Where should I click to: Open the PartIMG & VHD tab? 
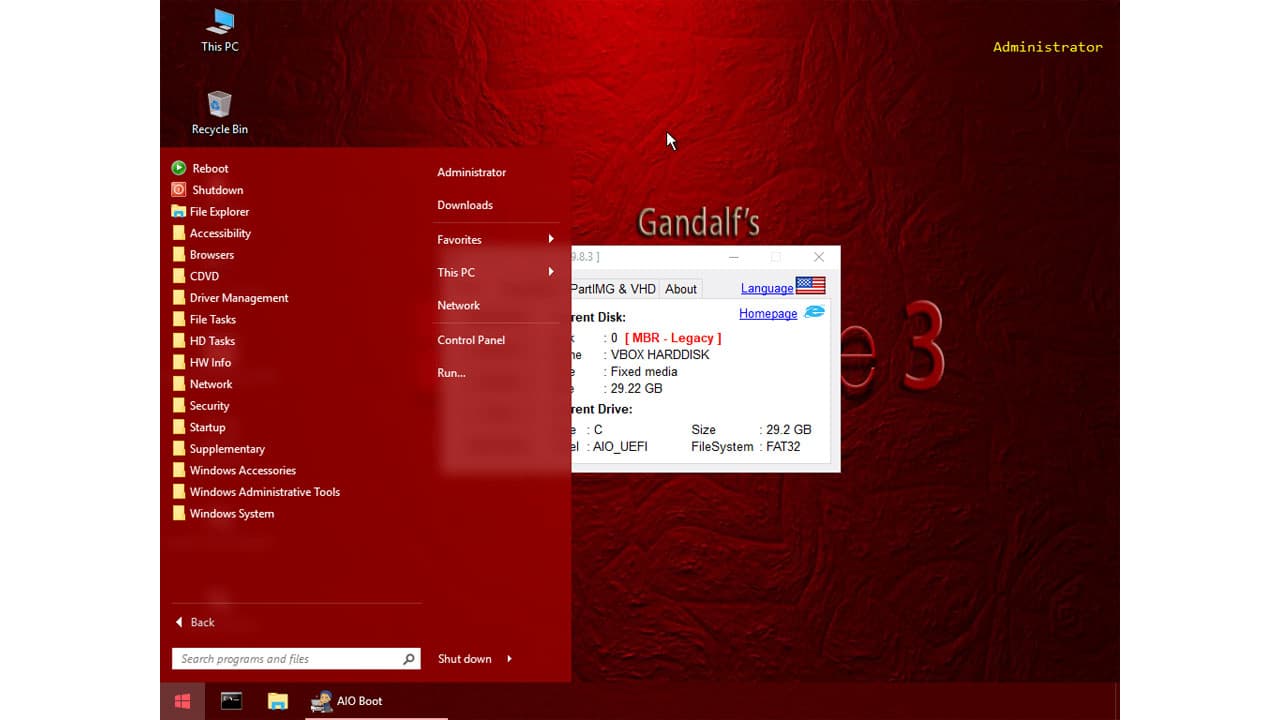click(x=611, y=289)
